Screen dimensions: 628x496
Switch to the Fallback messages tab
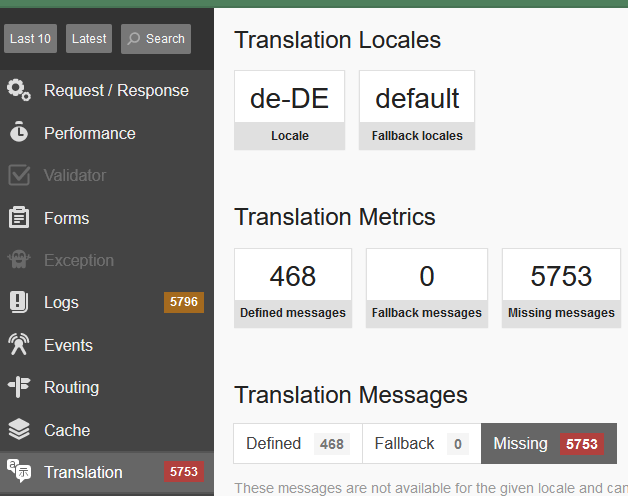click(422, 444)
